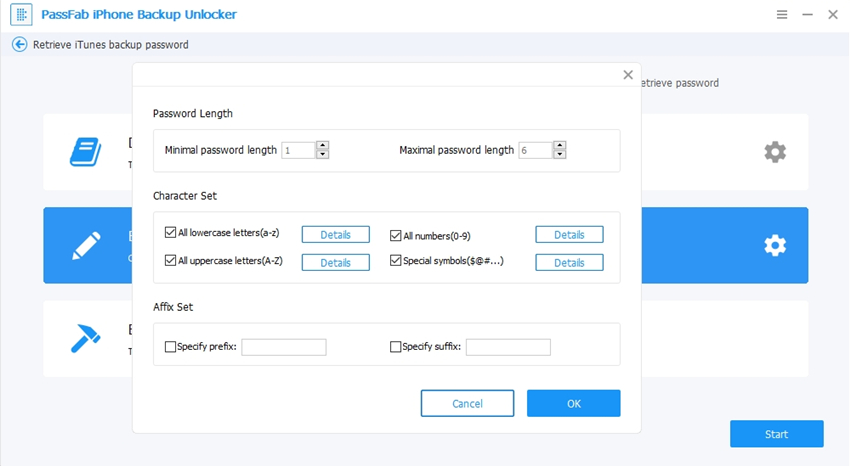
Task: Open the hamburger menu icon
Action: [781, 15]
